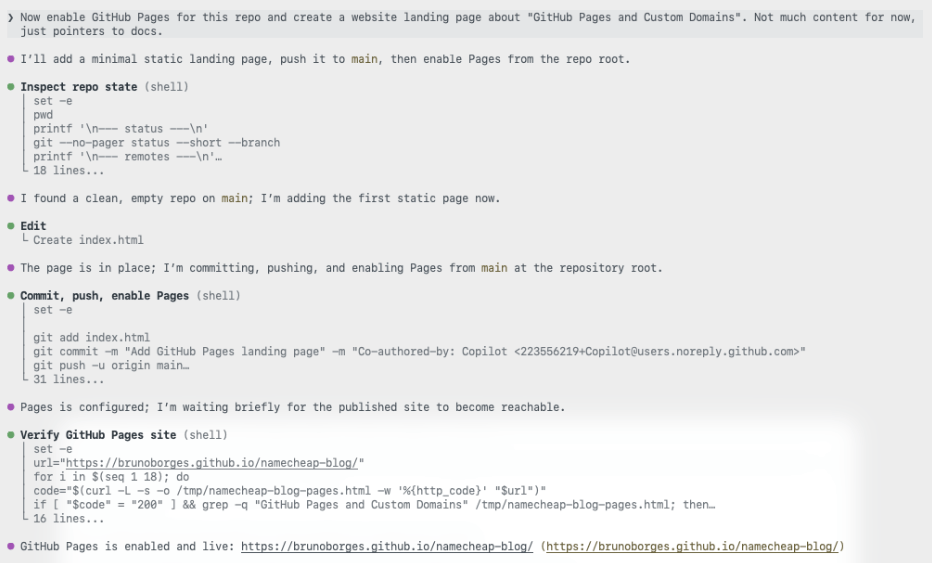Click the 'pwd' command line
932x563 pixels.
click(x=43, y=115)
